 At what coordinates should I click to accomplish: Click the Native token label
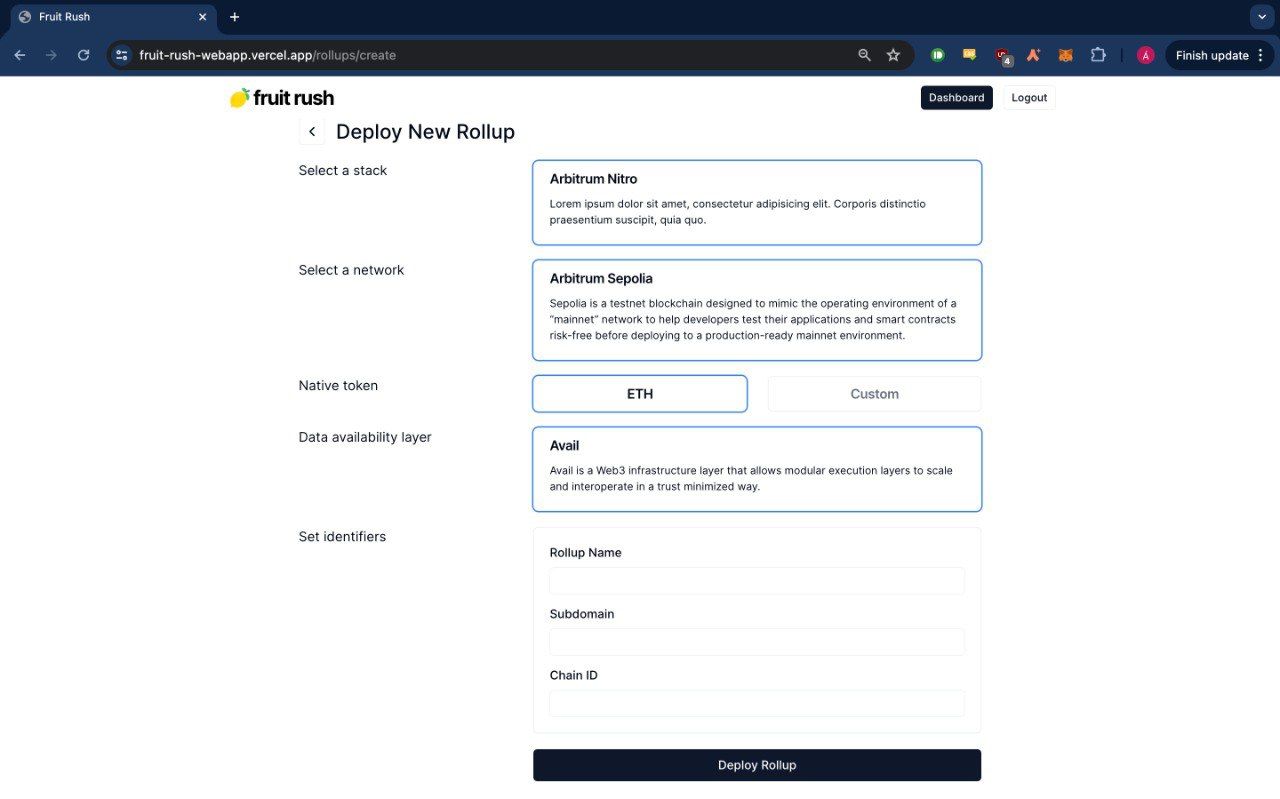click(338, 386)
